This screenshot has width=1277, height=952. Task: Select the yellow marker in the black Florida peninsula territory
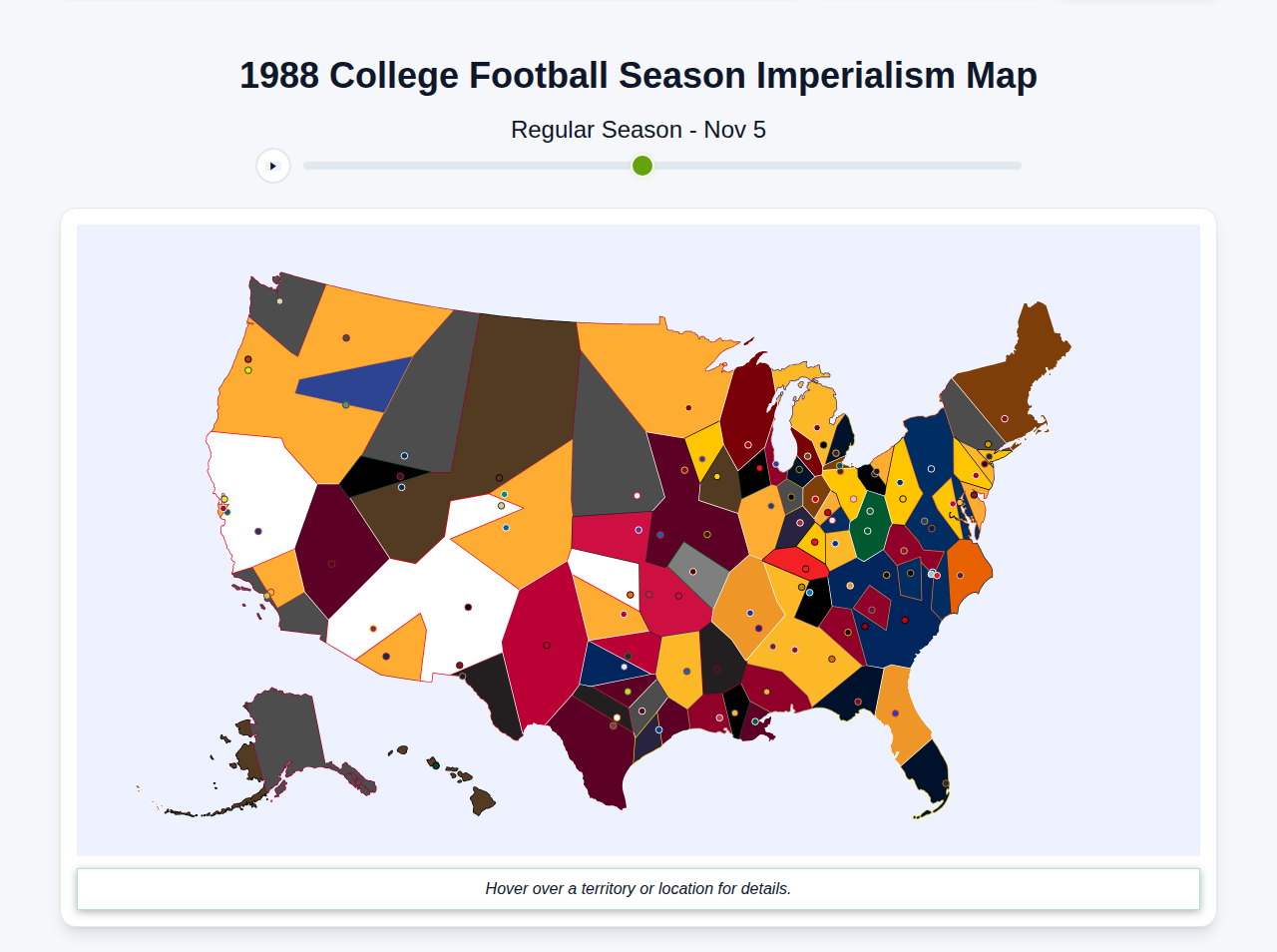tap(946, 783)
